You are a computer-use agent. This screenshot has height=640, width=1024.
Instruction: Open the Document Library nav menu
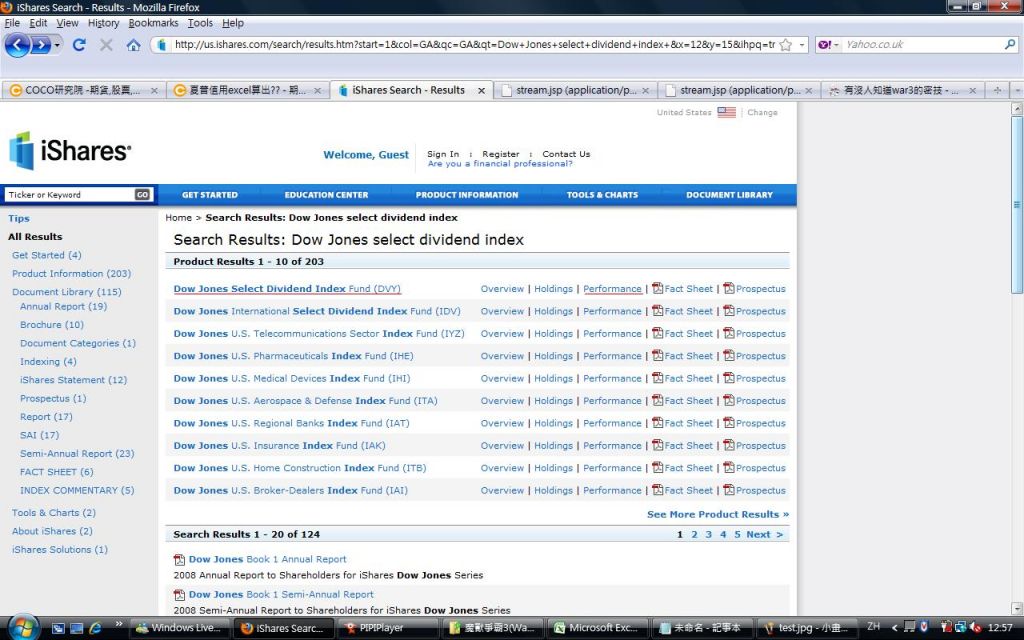(729, 195)
